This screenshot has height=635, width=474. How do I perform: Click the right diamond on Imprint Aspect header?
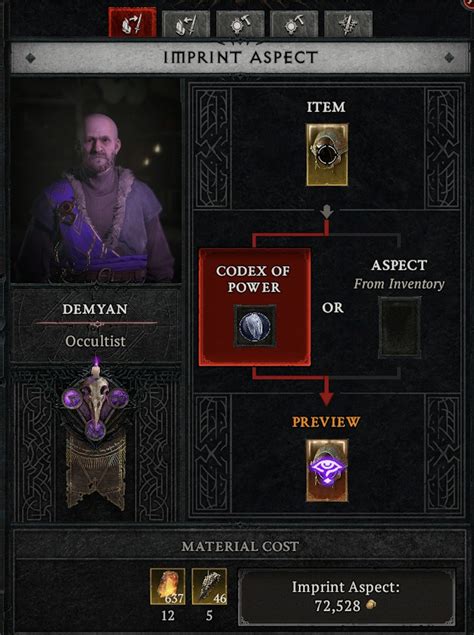tap(449, 58)
